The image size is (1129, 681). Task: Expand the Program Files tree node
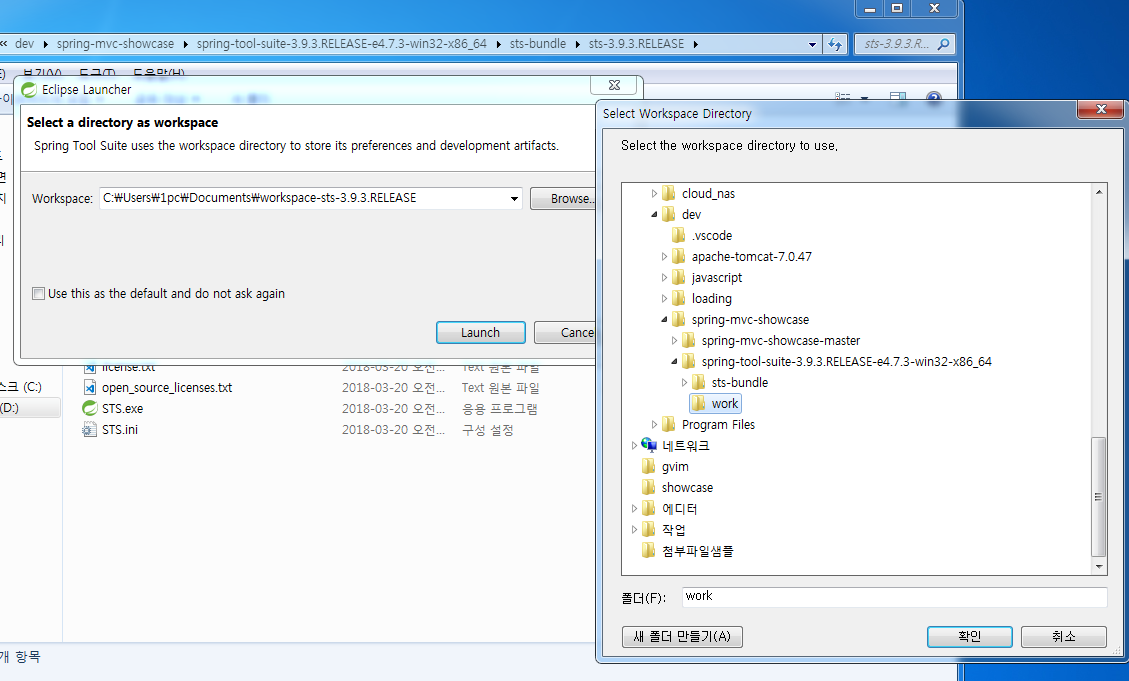(655, 424)
